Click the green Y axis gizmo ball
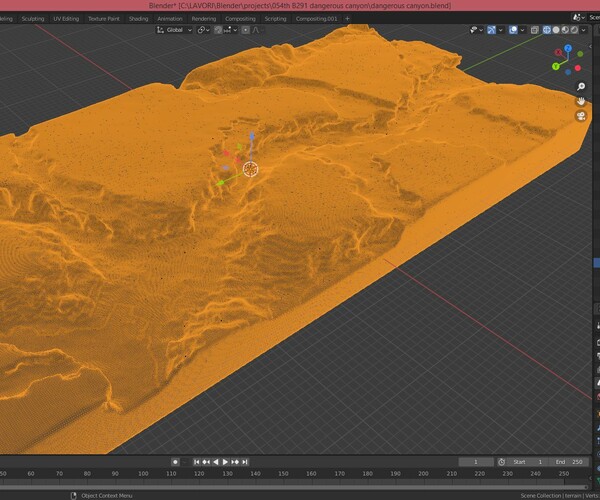 [556, 67]
